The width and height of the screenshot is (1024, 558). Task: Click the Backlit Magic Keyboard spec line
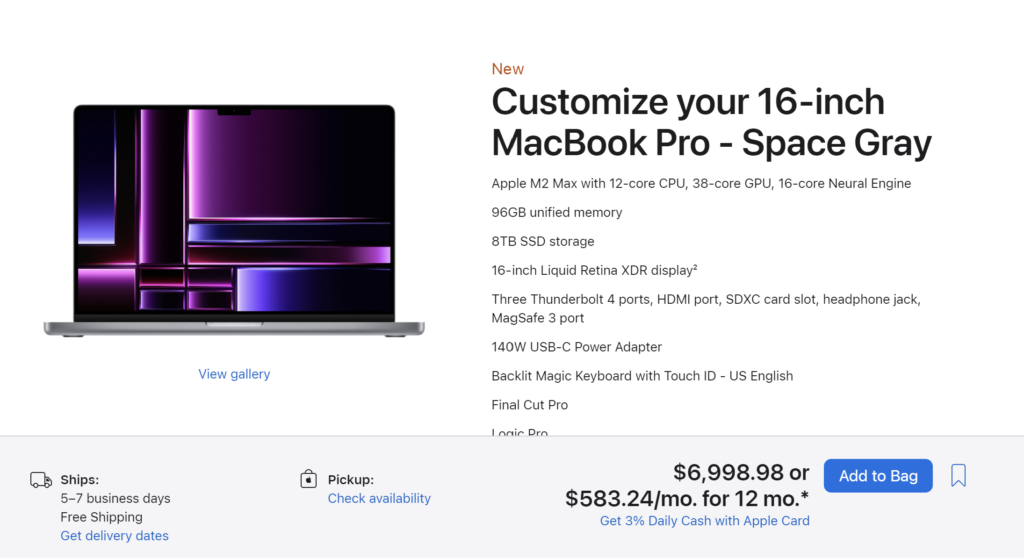[642, 376]
